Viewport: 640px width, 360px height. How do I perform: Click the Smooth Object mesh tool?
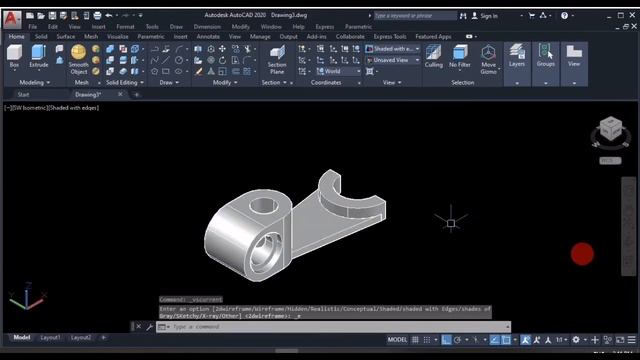click(78, 60)
